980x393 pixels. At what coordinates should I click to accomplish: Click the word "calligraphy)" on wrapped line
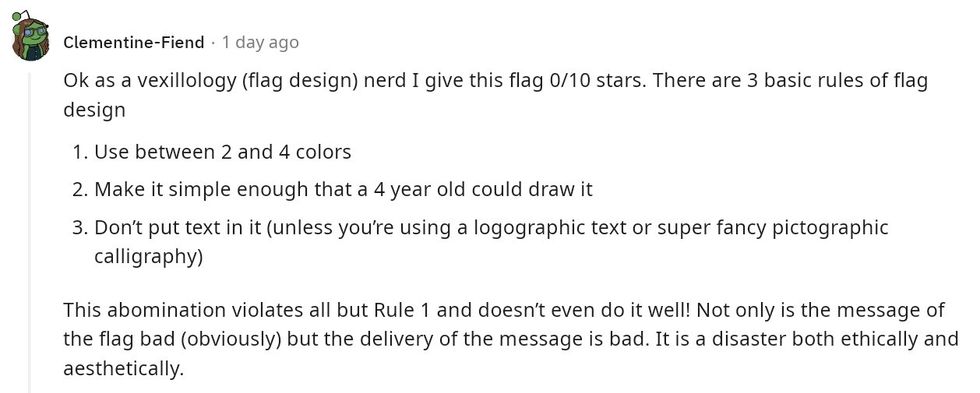pyautogui.click(x=148, y=256)
